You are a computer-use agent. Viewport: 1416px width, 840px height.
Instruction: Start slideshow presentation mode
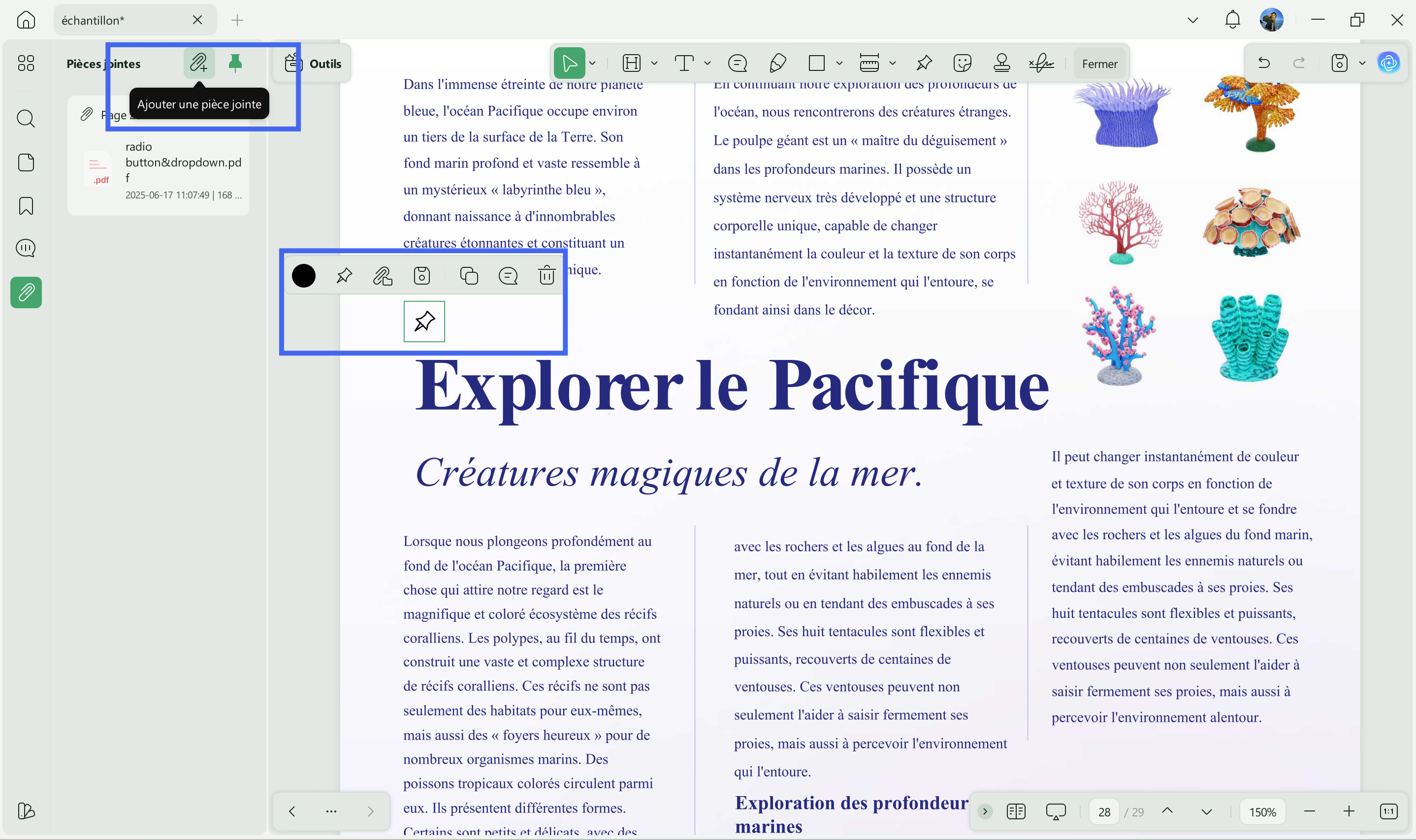coord(1056,812)
